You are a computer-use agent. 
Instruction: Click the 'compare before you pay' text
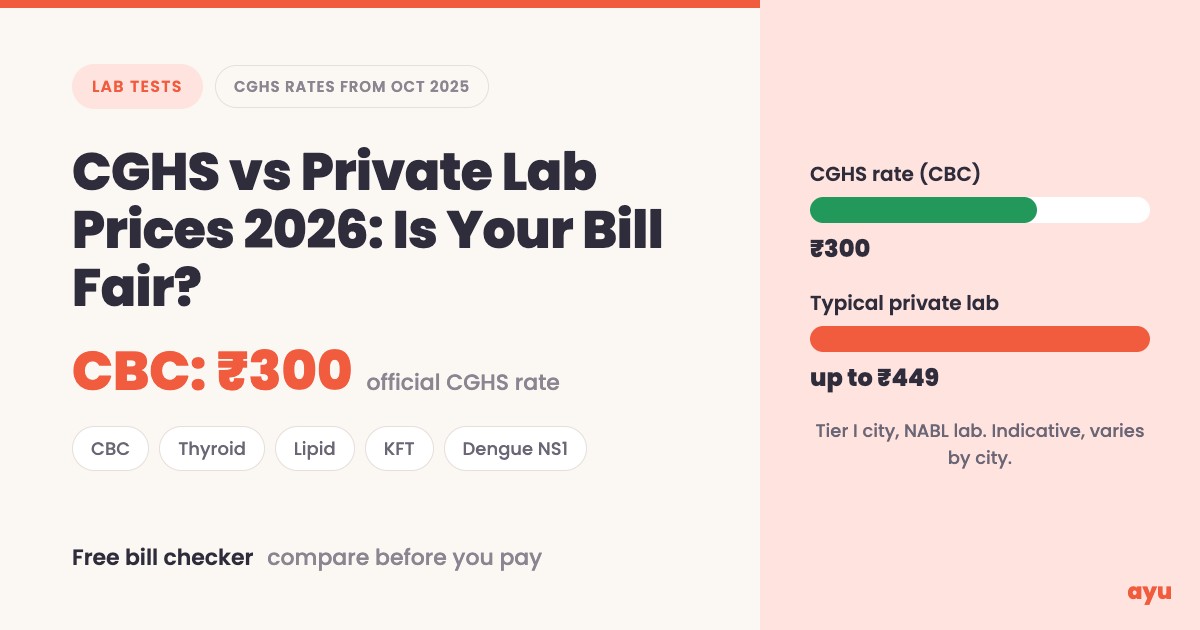(x=404, y=558)
